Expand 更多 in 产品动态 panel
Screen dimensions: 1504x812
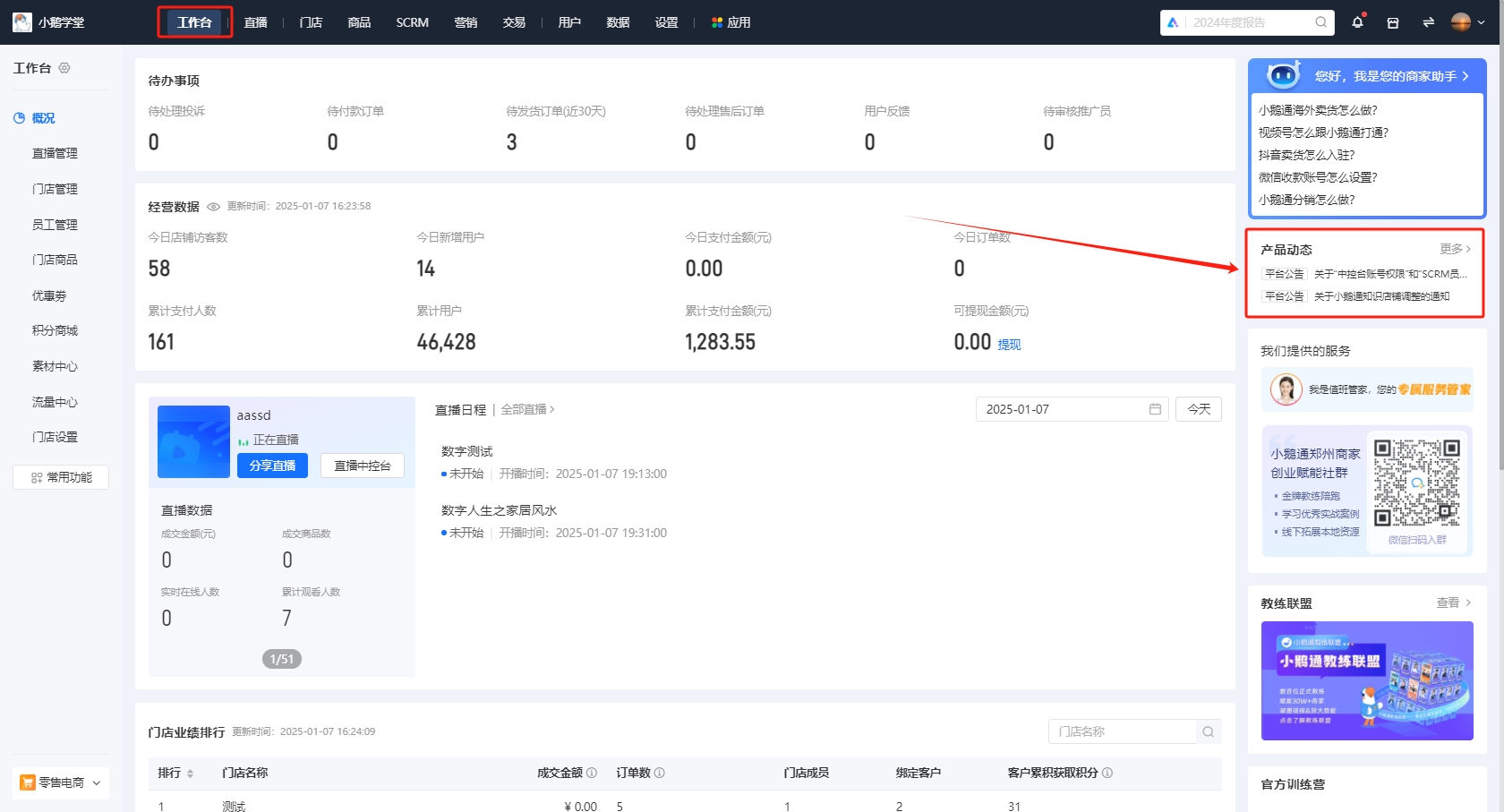pos(1455,249)
